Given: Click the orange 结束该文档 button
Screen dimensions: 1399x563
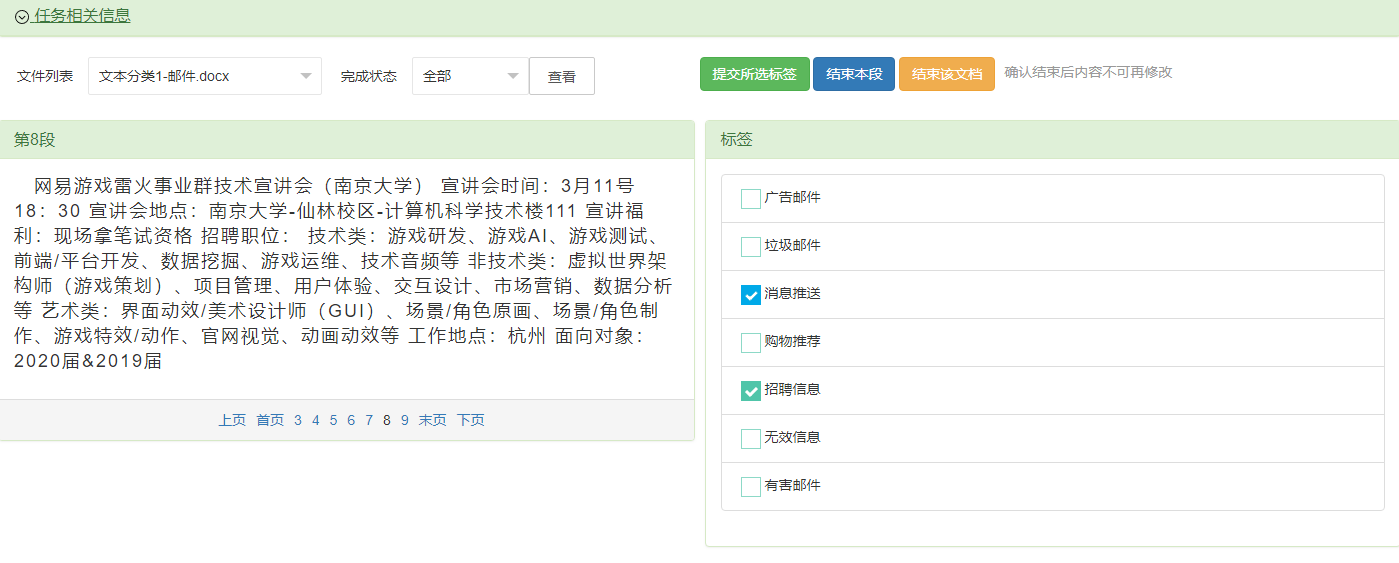Looking at the screenshot, I should [946, 74].
